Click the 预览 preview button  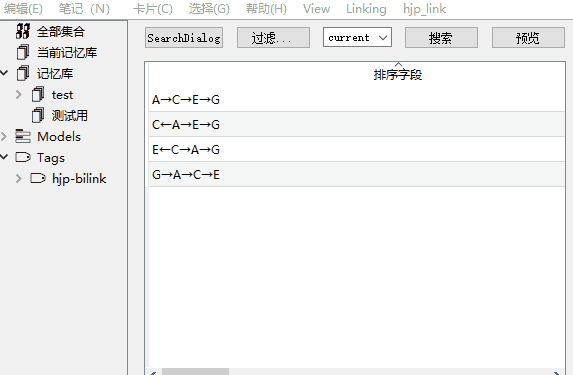528,37
